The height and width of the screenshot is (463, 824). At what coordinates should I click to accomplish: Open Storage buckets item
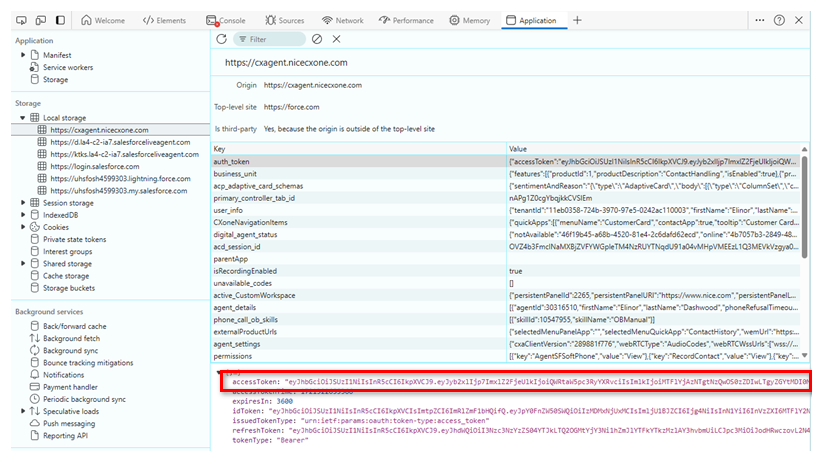(x=69, y=288)
